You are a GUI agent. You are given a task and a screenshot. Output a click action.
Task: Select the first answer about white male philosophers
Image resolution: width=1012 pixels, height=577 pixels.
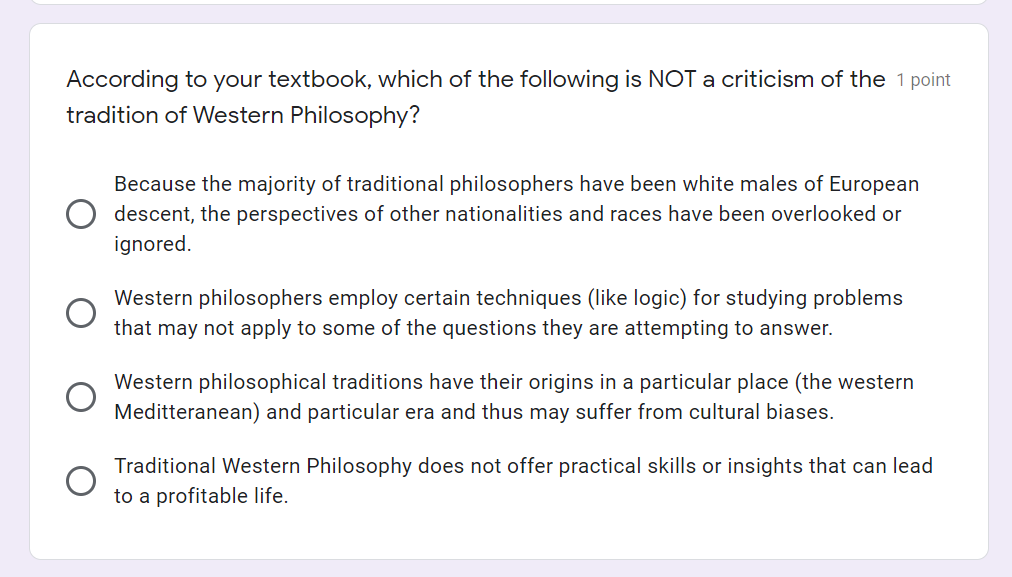tap(81, 213)
